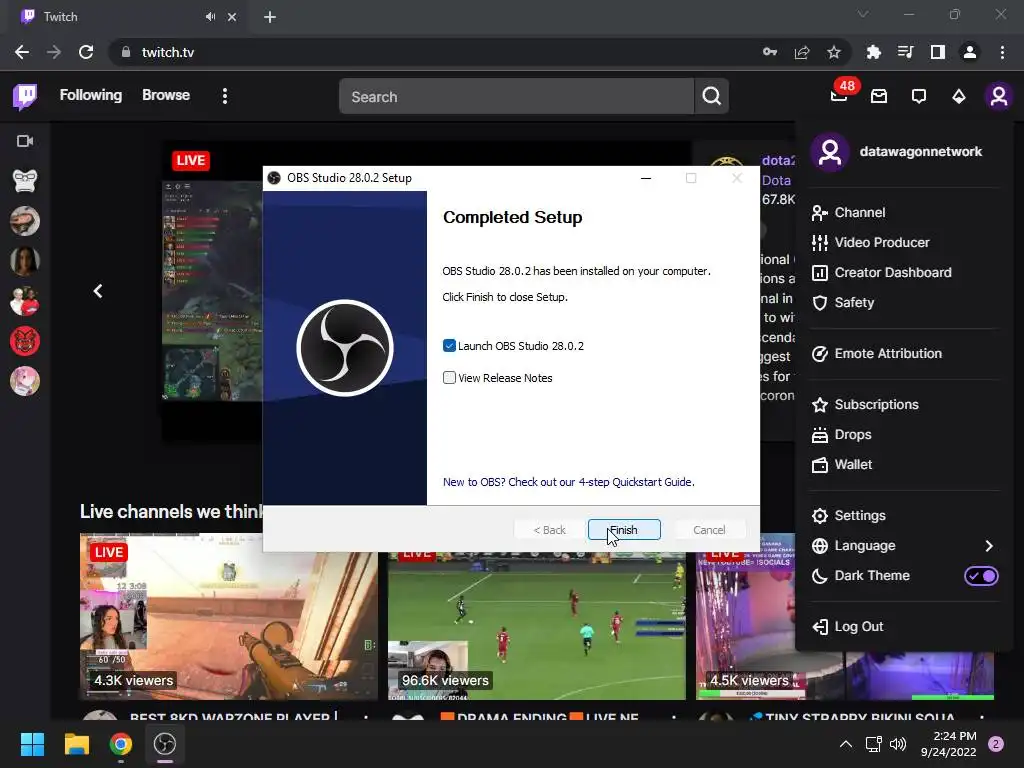Open the first sidebar channel avatar with glasses
This screenshot has width=1024, height=768.
(25, 181)
